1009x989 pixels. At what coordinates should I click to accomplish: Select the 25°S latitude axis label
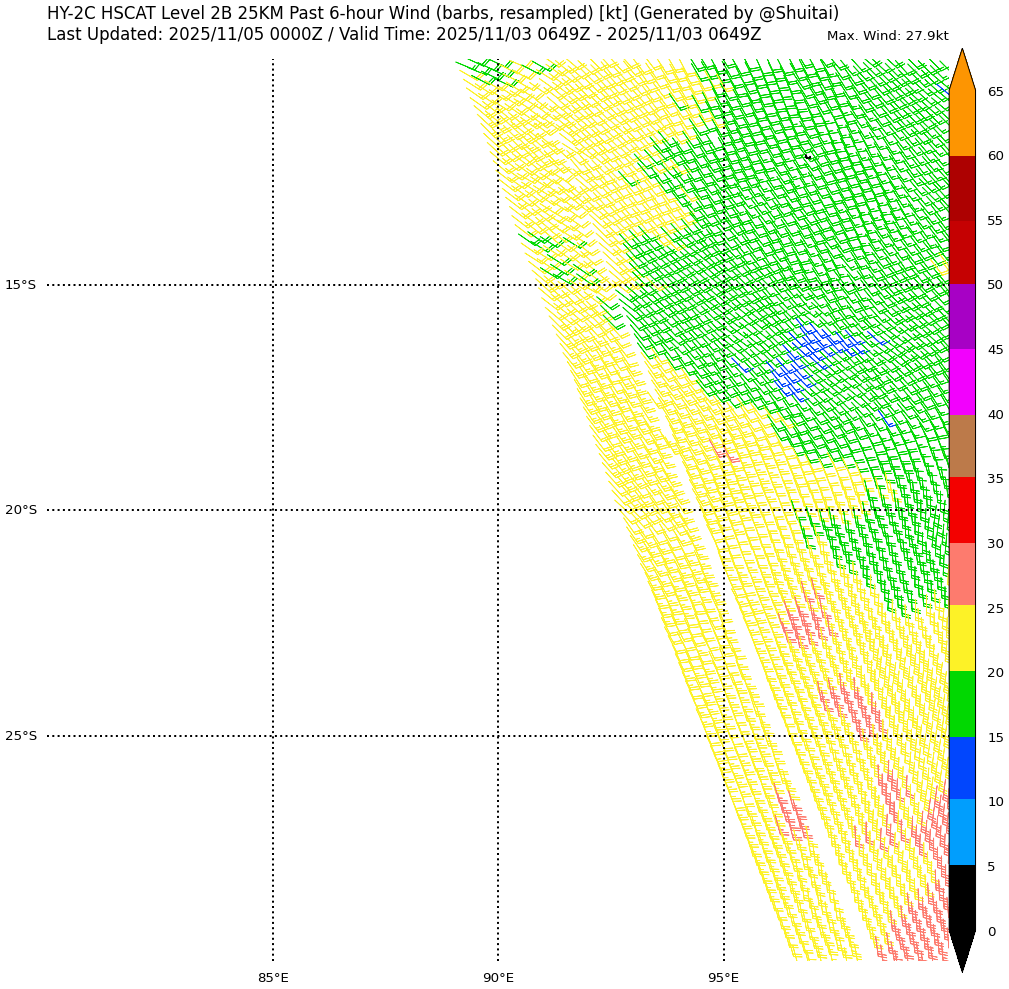[x=20, y=736]
